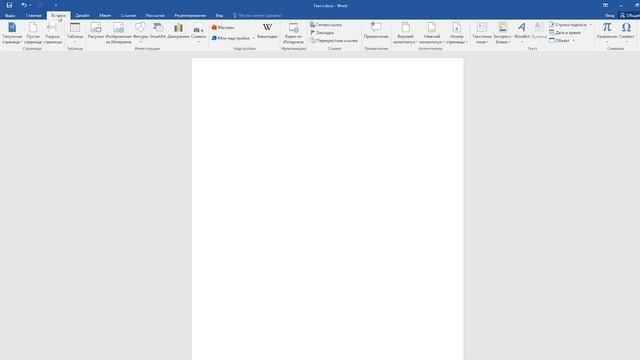Image resolution: width=640 pixels, height=360 pixels.
Task: Click inside the blank document page
Action: pyautogui.click(x=328, y=208)
